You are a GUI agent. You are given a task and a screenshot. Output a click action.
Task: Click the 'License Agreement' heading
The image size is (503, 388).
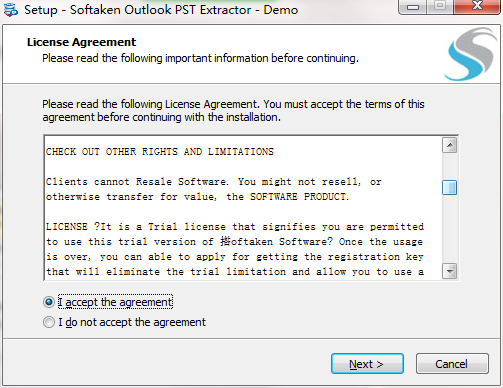pyautogui.click(x=81, y=42)
